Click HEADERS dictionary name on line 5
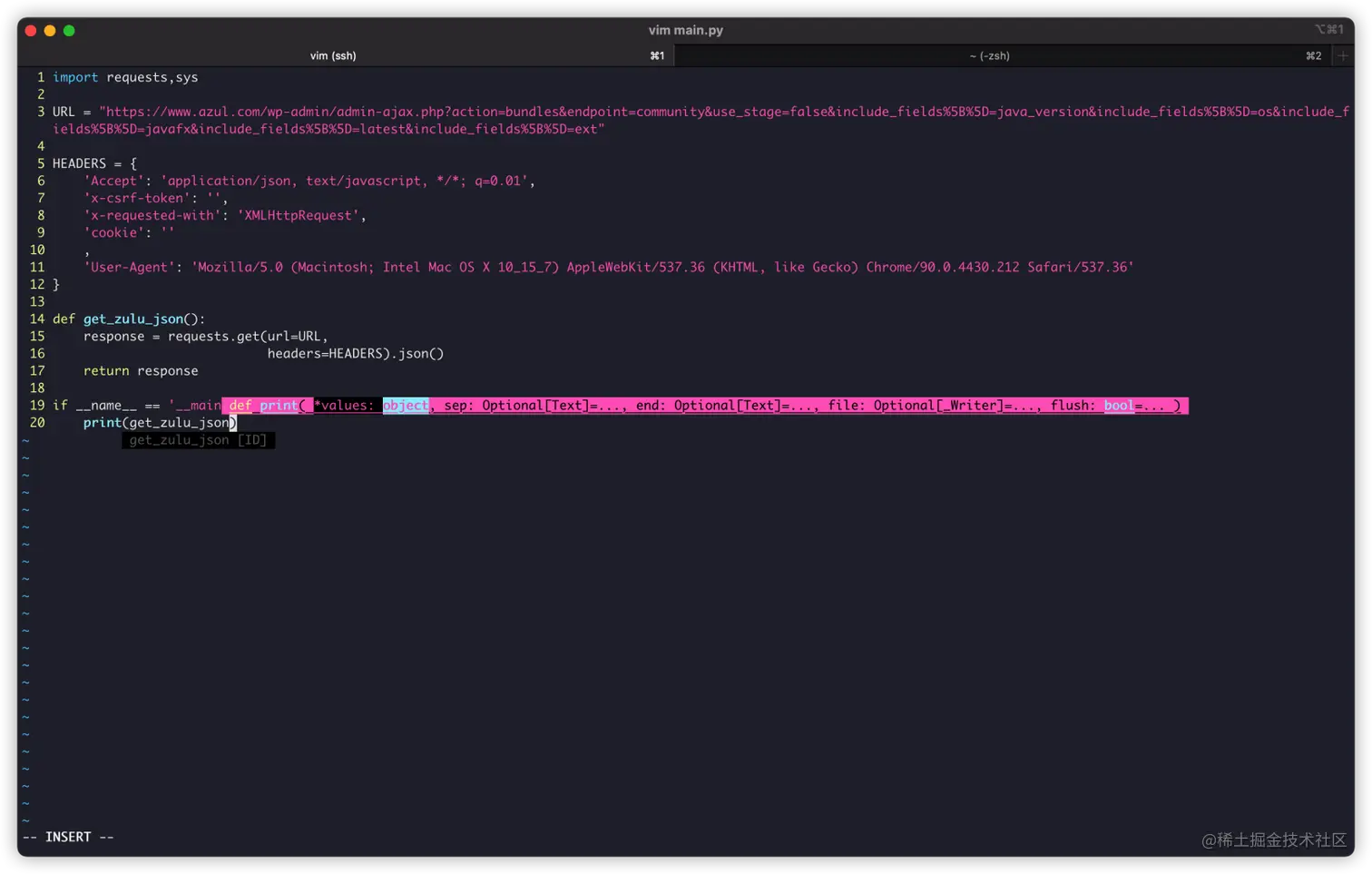The height and width of the screenshot is (874, 1372). tap(79, 163)
